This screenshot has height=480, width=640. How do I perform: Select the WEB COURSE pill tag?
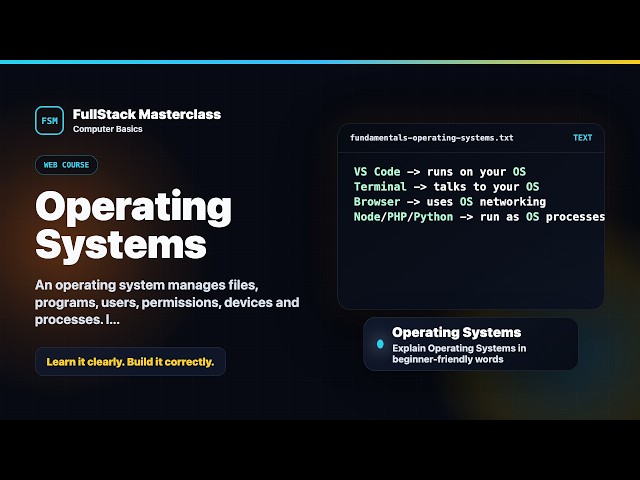[x=67, y=165]
